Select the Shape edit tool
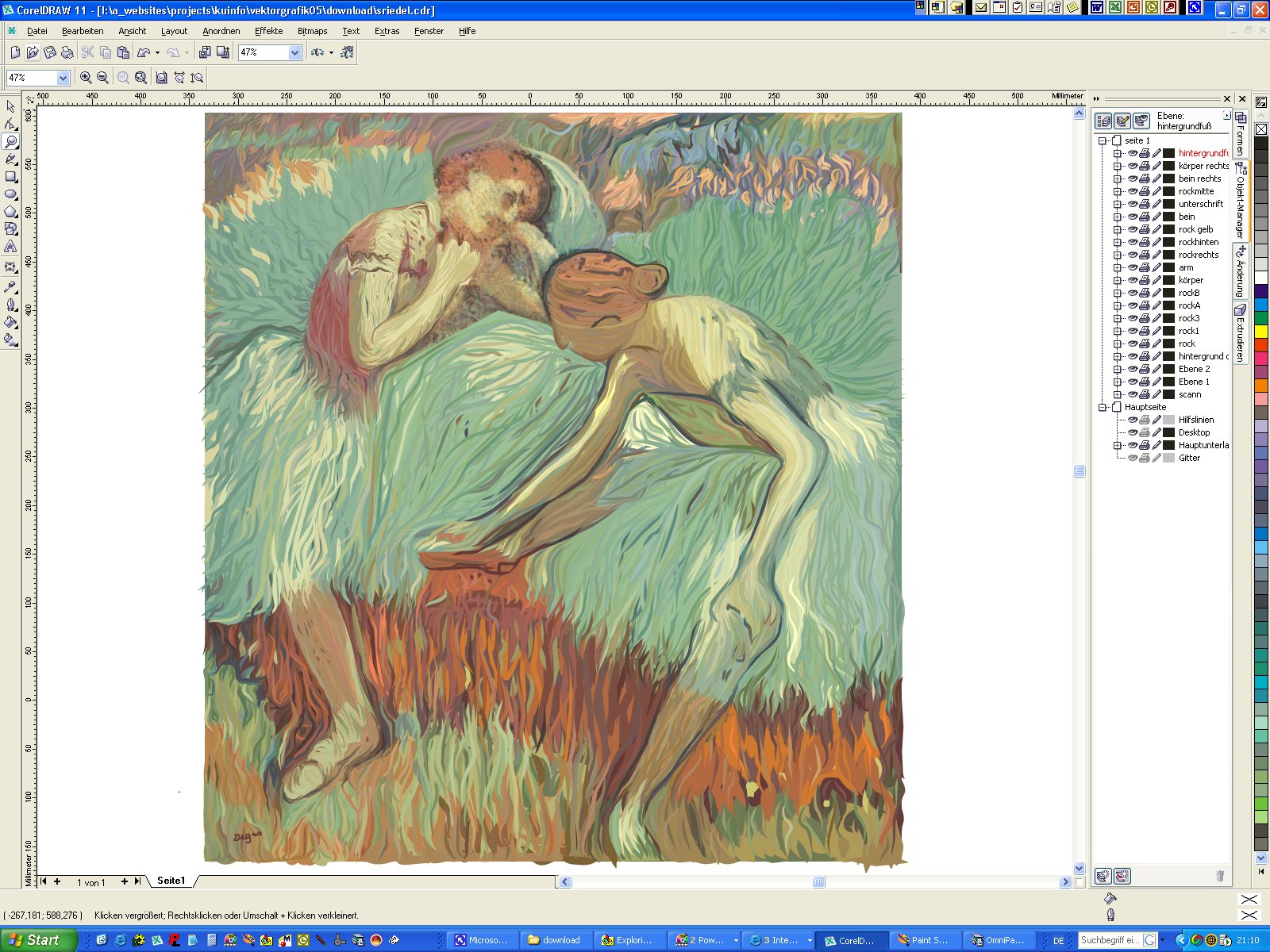The width and height of the screenshot is (1270, 952). [x=10, y=124]
